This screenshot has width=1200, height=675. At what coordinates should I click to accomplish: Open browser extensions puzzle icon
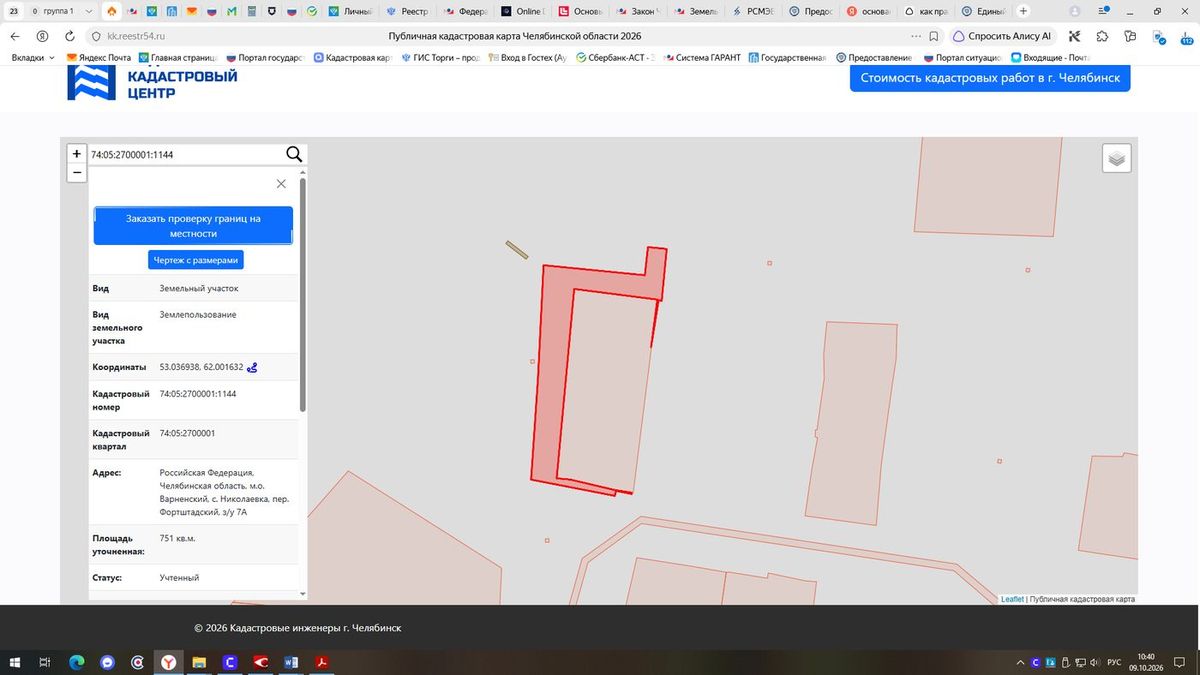pos(1102,35)
